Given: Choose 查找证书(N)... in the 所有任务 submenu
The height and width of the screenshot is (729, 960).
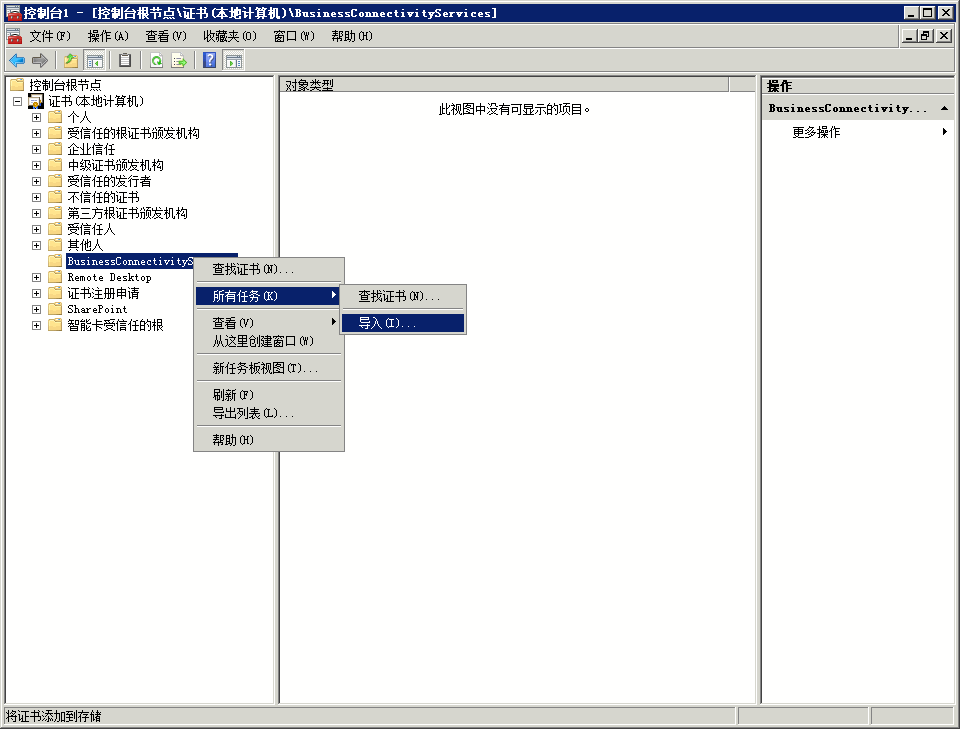Looking at the screenshot, I should tap(403, 296).
